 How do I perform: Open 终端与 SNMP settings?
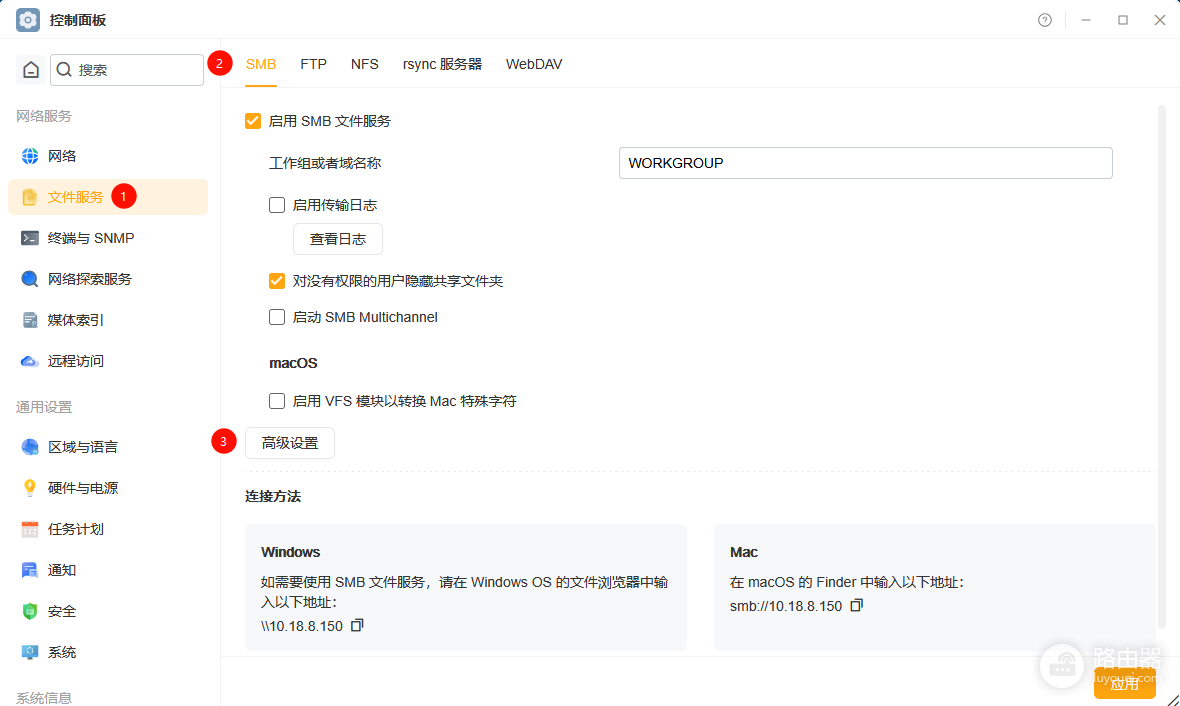pyautogui.click(x=108, y=238)
